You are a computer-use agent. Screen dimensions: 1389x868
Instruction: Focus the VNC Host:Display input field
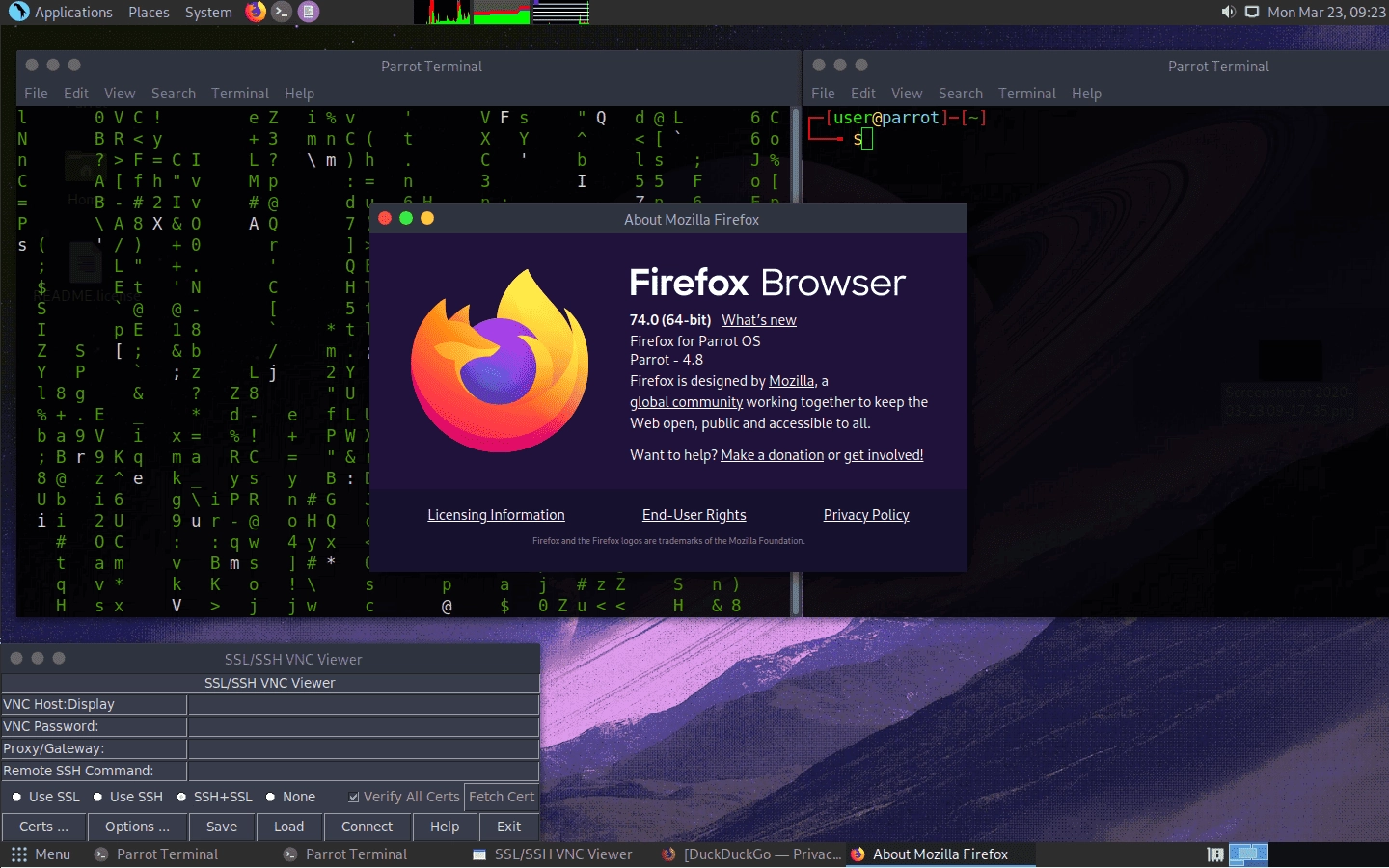(363, 704)
